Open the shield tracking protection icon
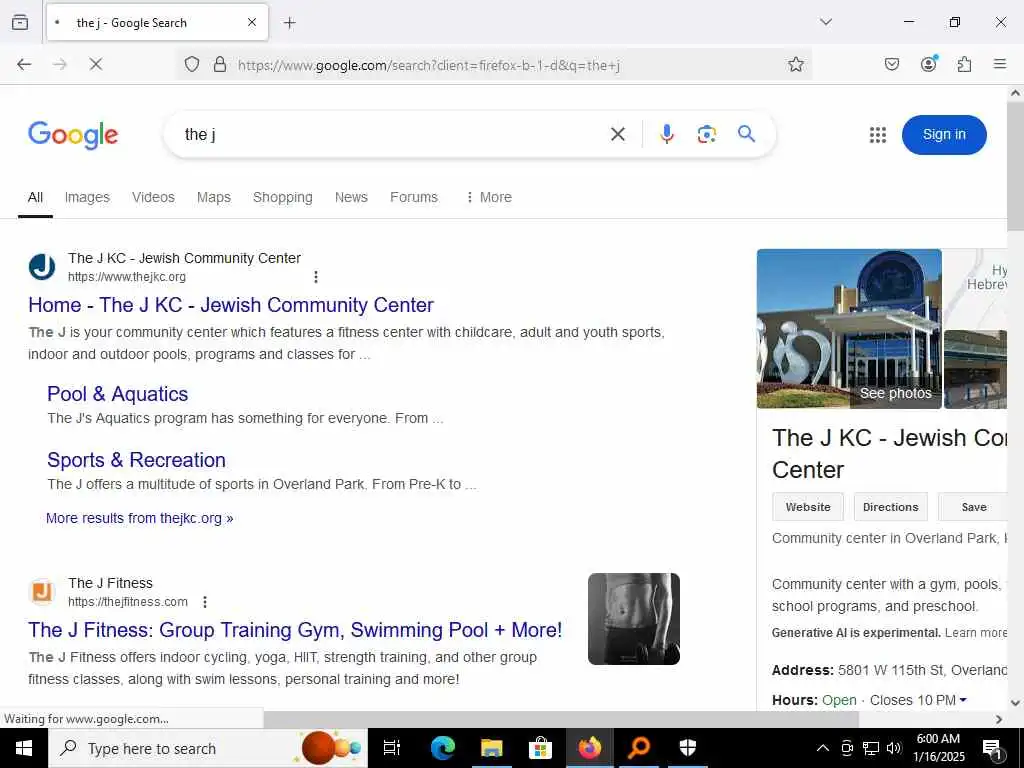This screenshot has height=768, width=1024. click(191, 64)
